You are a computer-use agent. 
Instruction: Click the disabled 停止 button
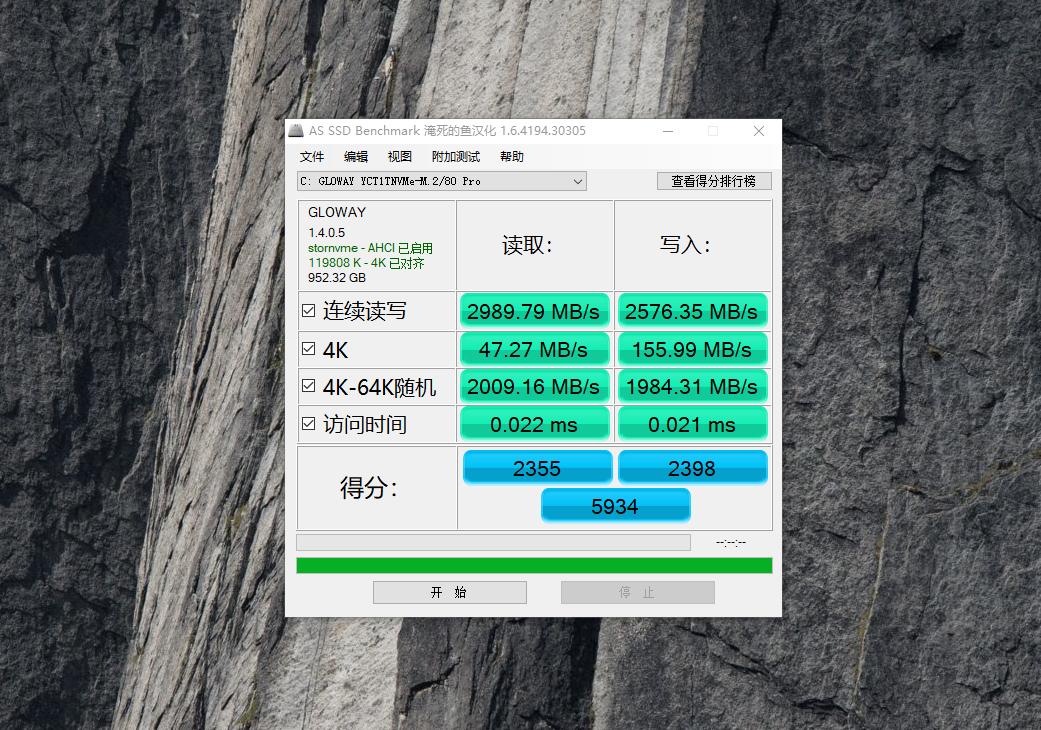point(637,592)
